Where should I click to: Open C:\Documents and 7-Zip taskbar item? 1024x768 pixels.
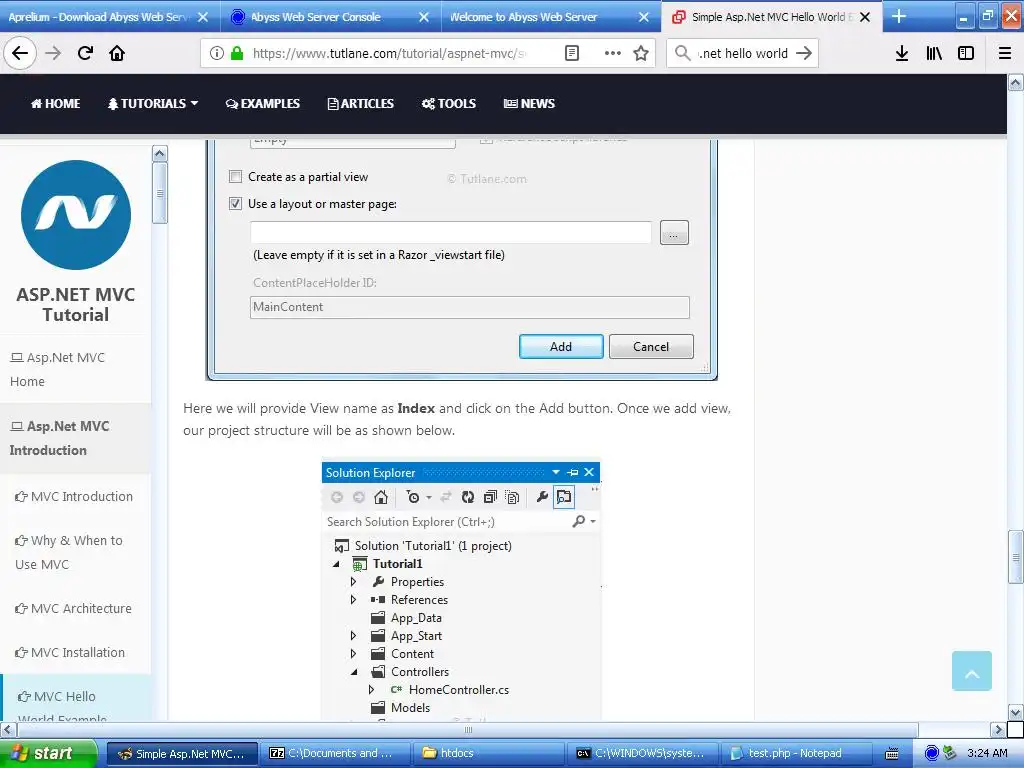pyautogui.click(x=335, y=753)
